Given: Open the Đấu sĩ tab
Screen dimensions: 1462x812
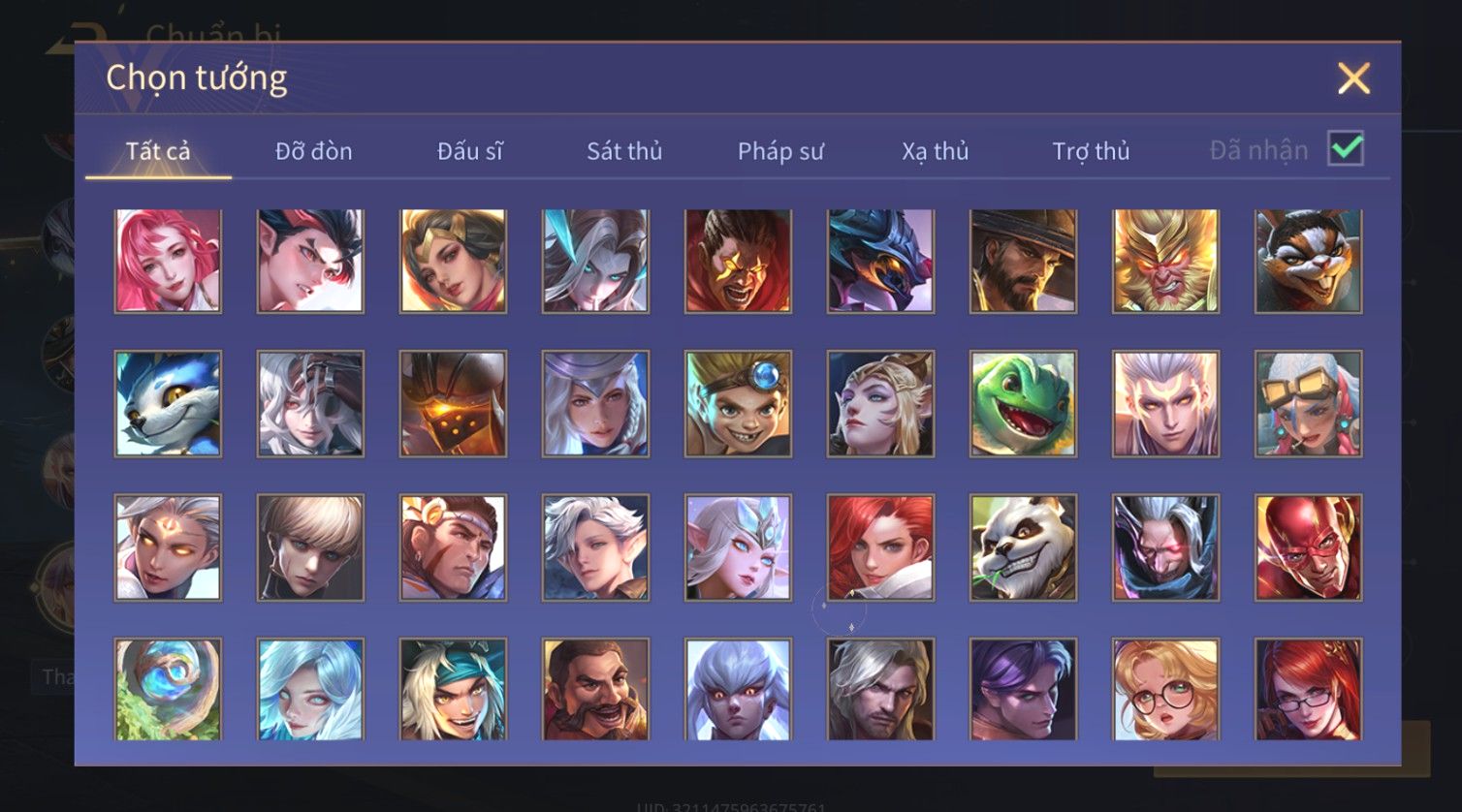Looking at the screenshot, I should [470, 151].
